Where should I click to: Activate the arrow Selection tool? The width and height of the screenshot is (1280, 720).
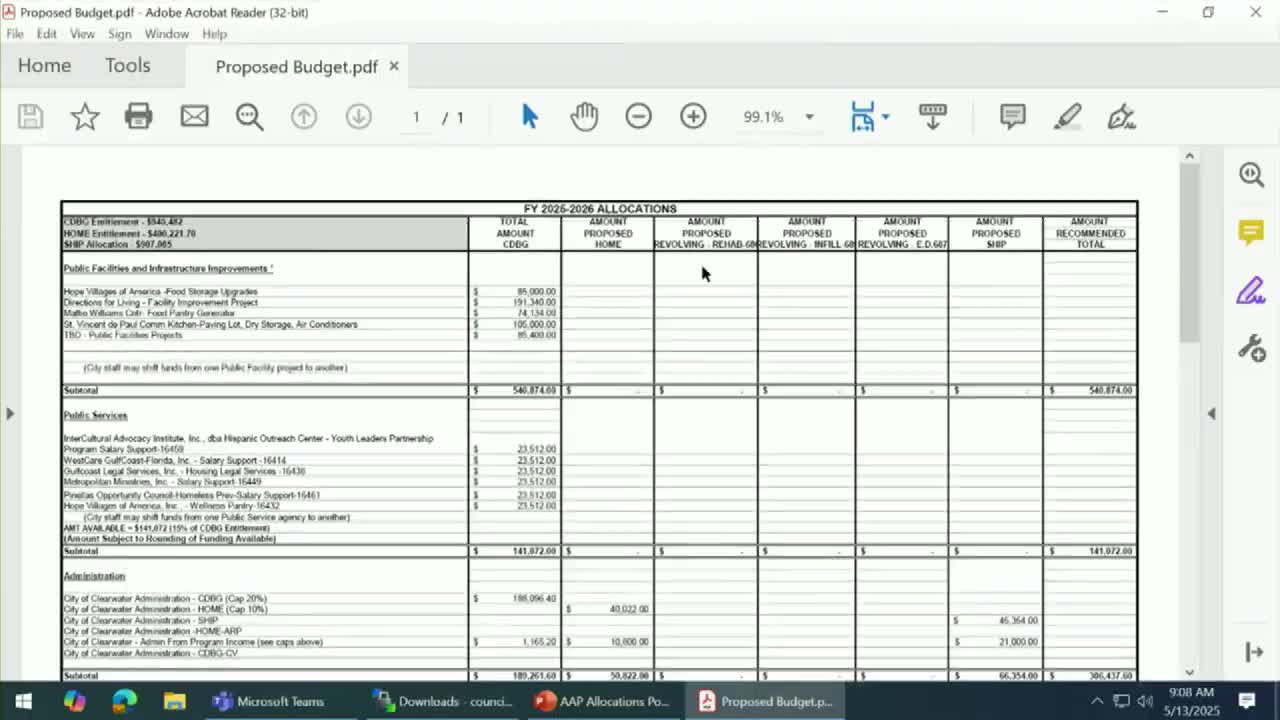(x=529, y=117)
